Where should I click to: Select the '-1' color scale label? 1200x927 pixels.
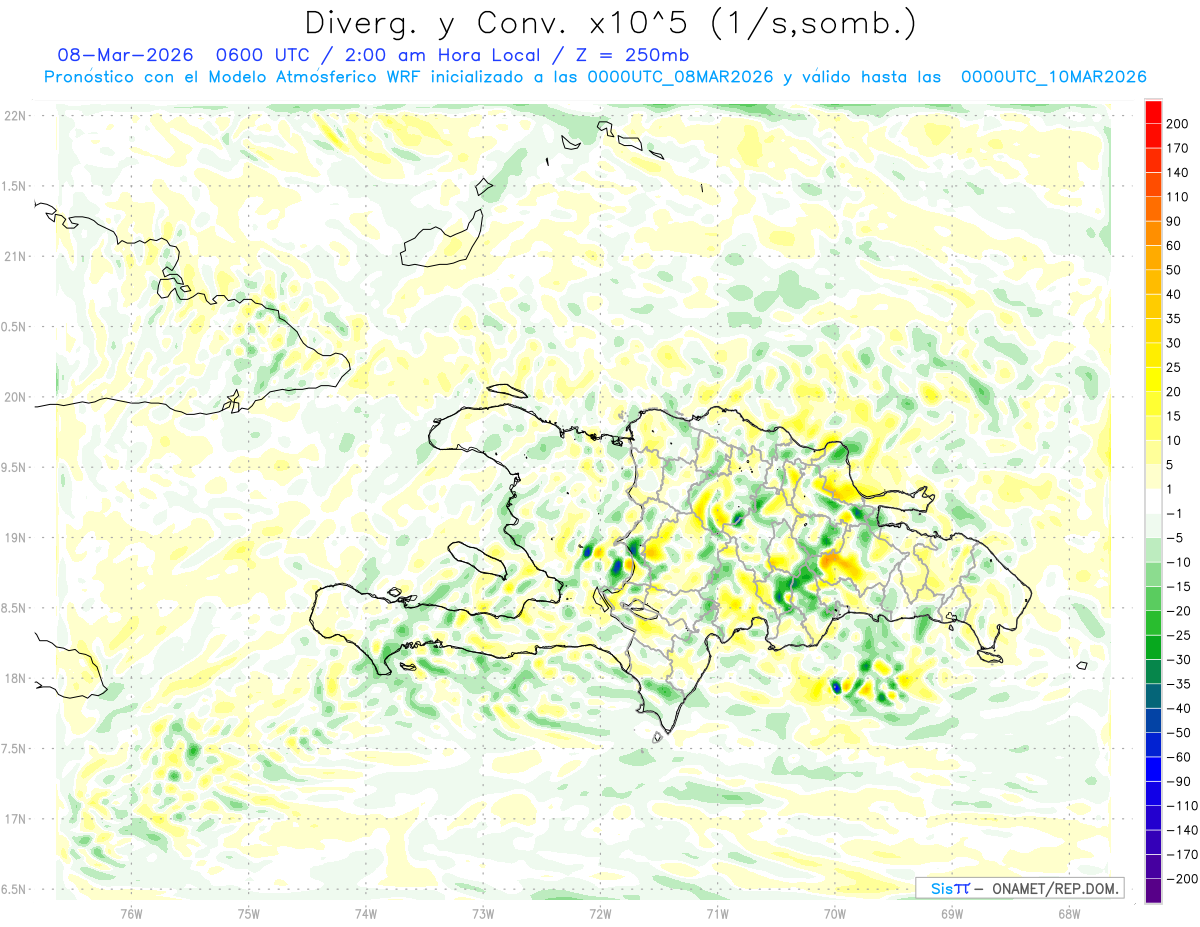click(x=1176, y=513)
